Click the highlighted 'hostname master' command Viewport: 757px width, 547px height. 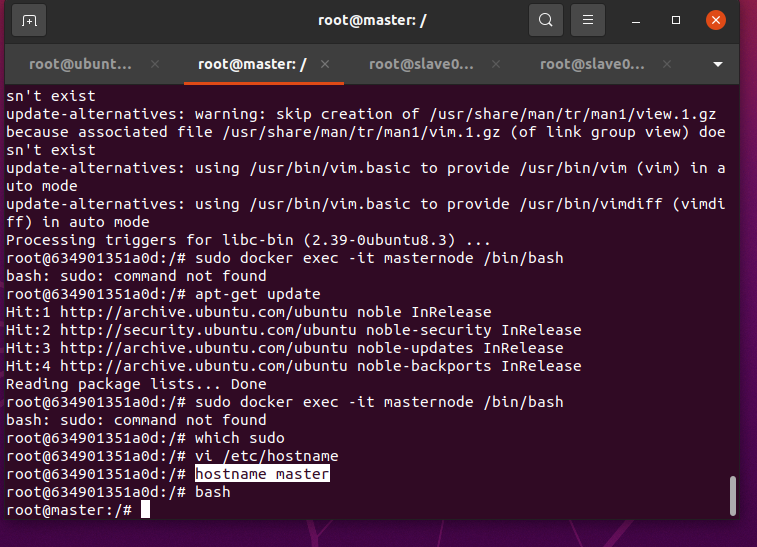click(x=262, y=474)
